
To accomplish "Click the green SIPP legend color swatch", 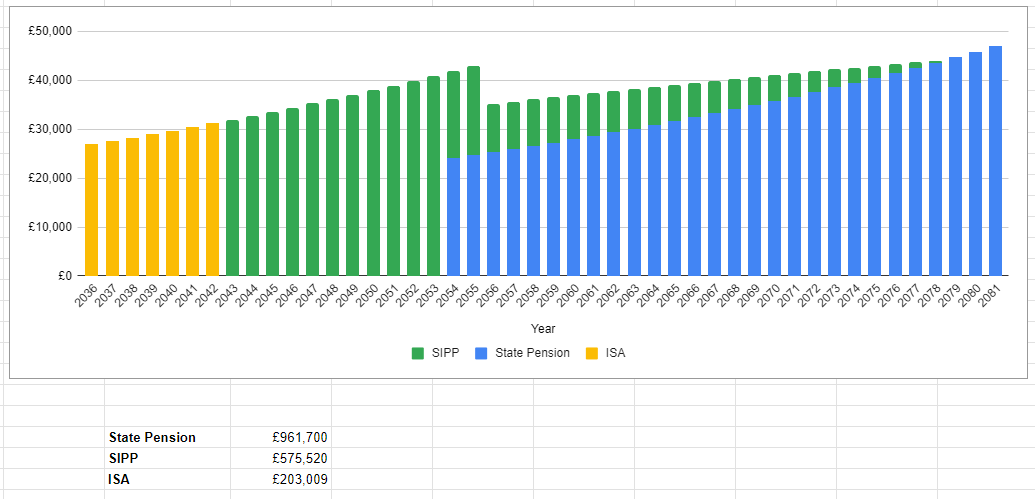I will point(418,353).
